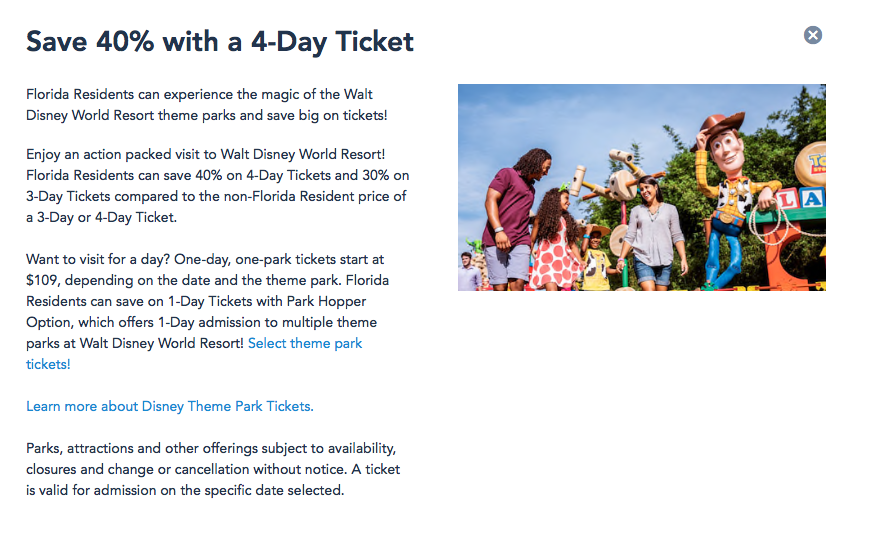Click the "$109" price text
This screenshot has height=550, width=871.
pyautogui.click(x=44, y=280)
